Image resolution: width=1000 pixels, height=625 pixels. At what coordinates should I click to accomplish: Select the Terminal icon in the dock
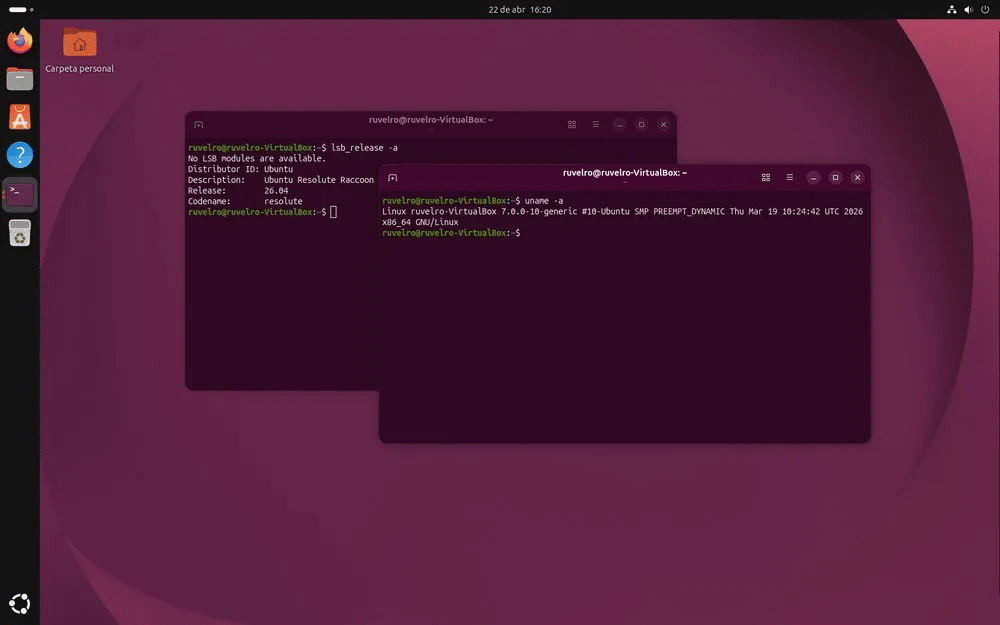pos(20,194)
